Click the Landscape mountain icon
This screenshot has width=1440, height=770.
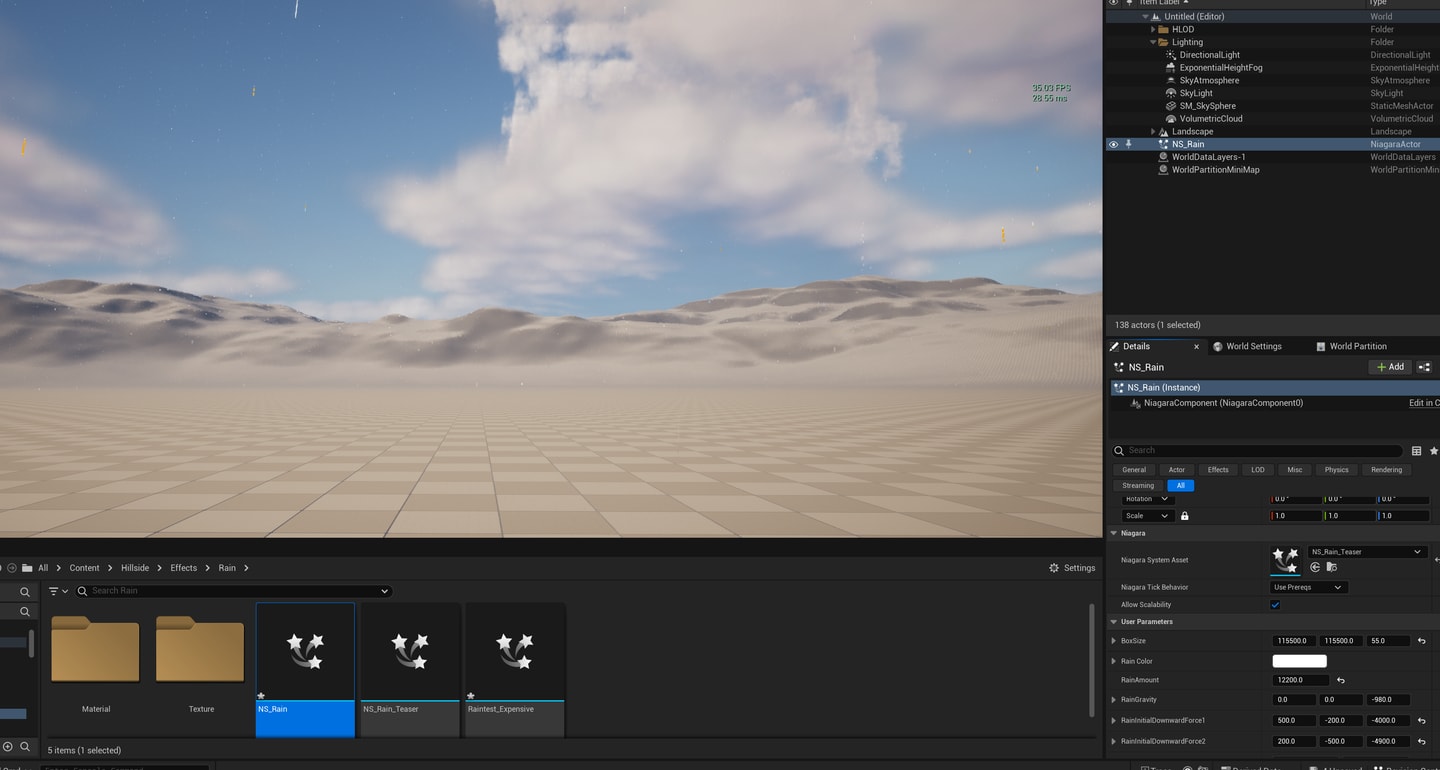click(x=1163, y=131)
